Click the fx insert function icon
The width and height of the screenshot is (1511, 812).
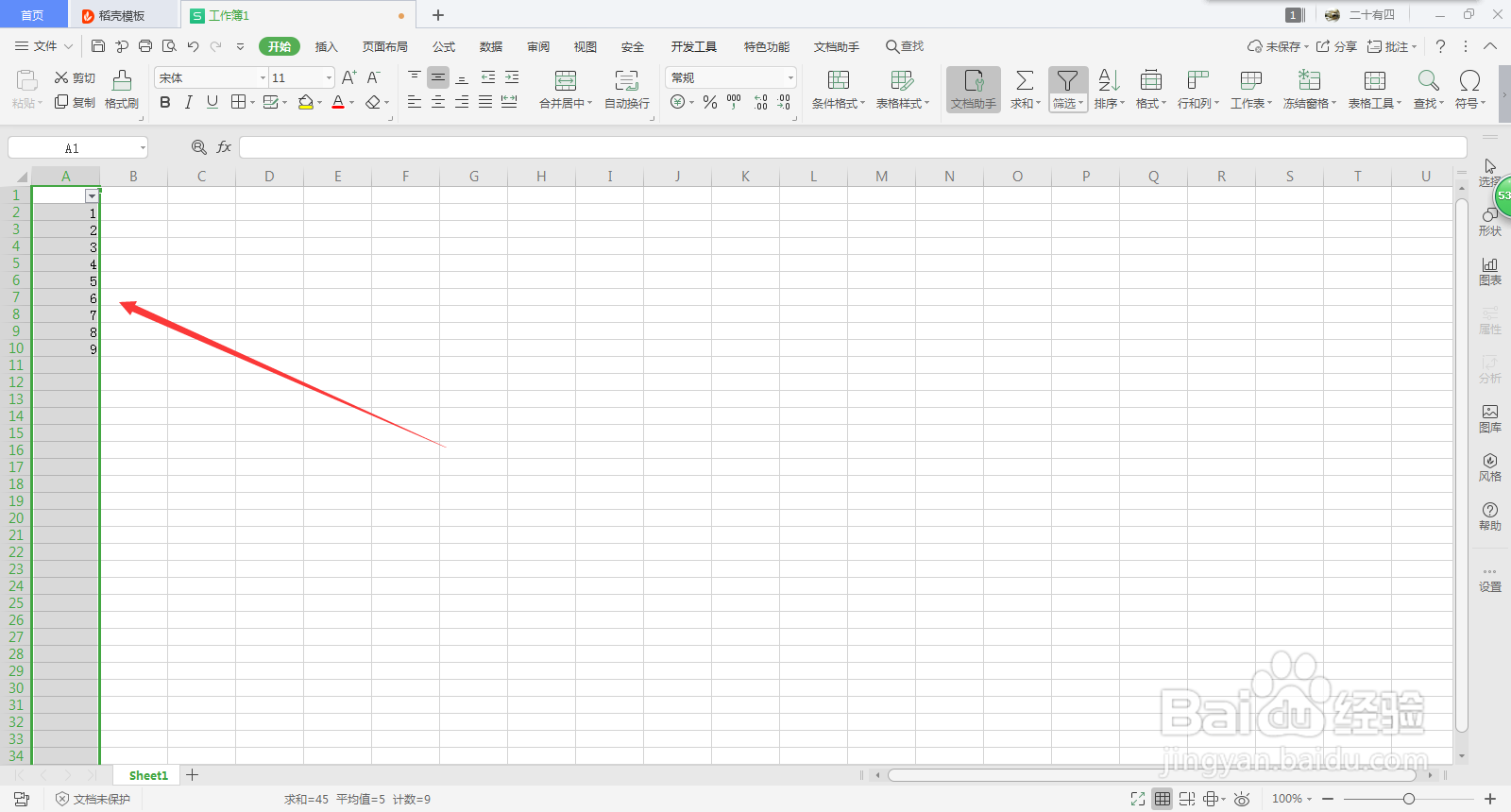point(224,147)
